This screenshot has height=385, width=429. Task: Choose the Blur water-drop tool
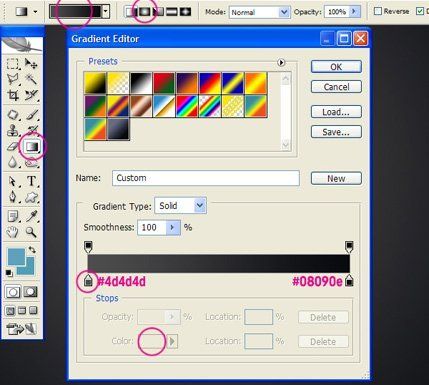pos(13,162)
